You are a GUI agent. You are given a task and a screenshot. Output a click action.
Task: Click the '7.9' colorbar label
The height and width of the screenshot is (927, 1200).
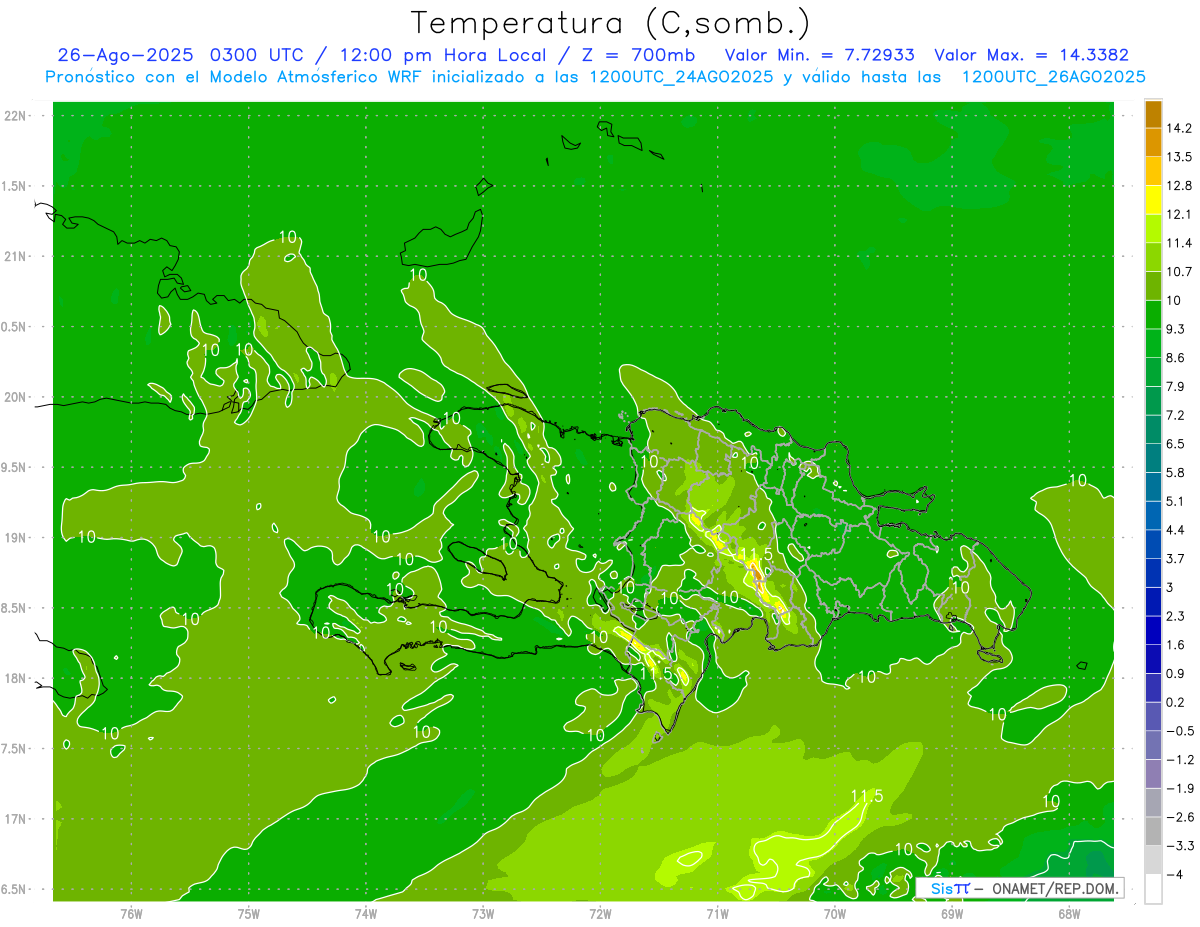(1175, 386)
